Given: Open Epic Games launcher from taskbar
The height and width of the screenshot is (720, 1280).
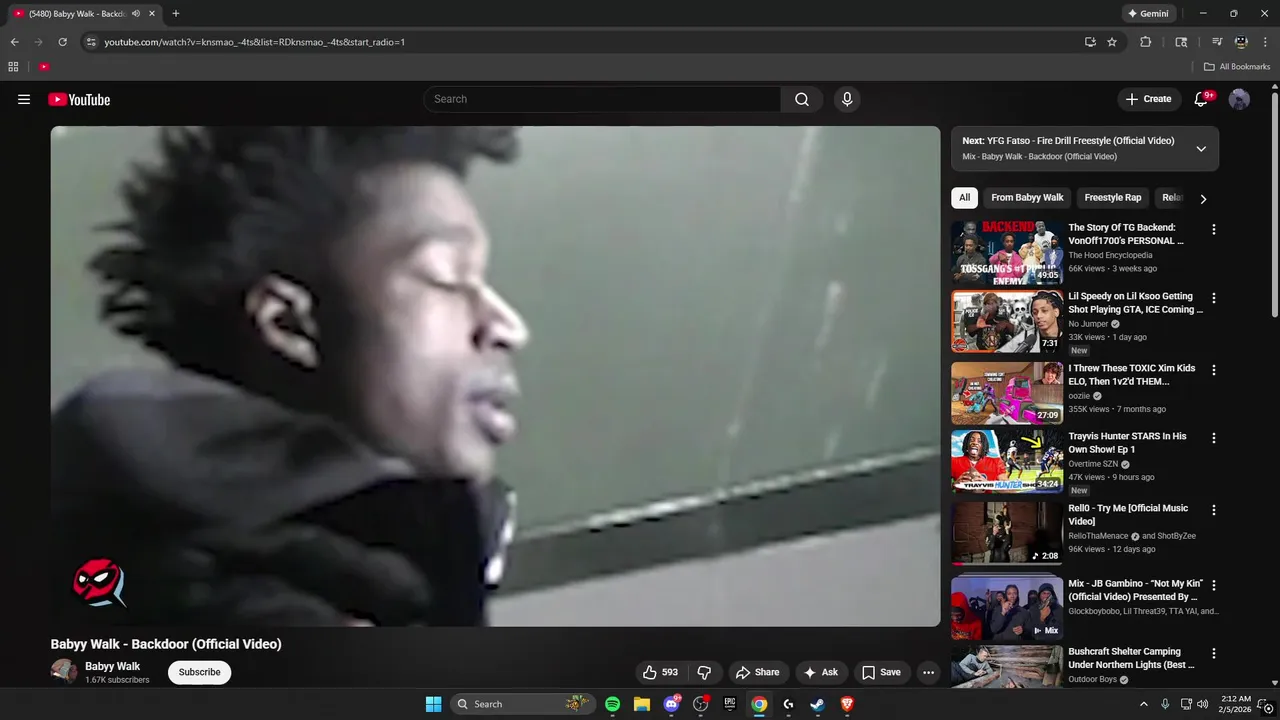Looking at the screenshot, I should coord(730,704).
